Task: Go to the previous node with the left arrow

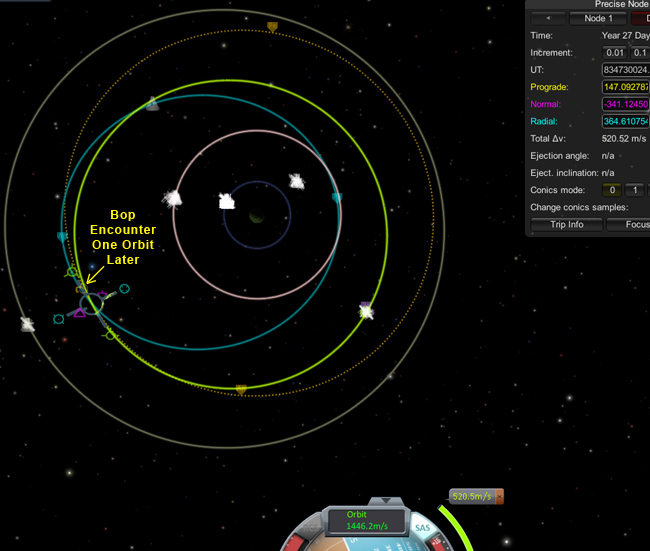Action: (x=548, y=18)
